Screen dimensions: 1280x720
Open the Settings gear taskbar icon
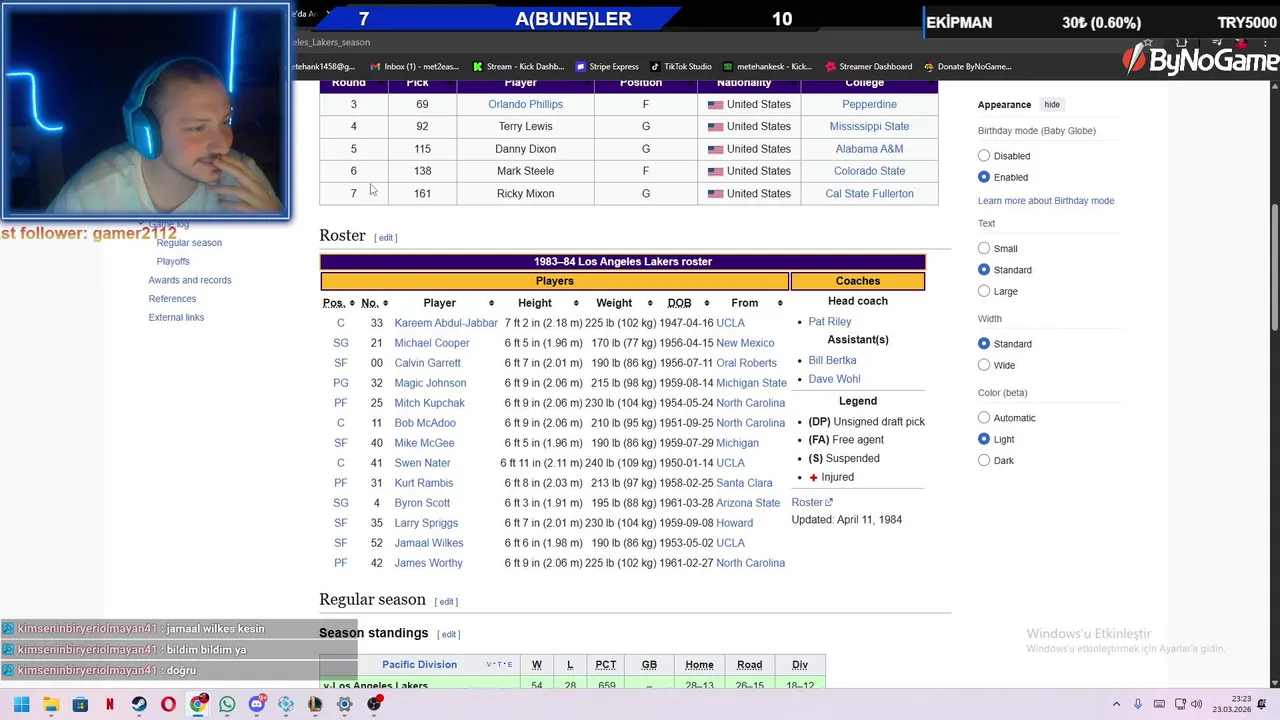(x=345, y=704)
